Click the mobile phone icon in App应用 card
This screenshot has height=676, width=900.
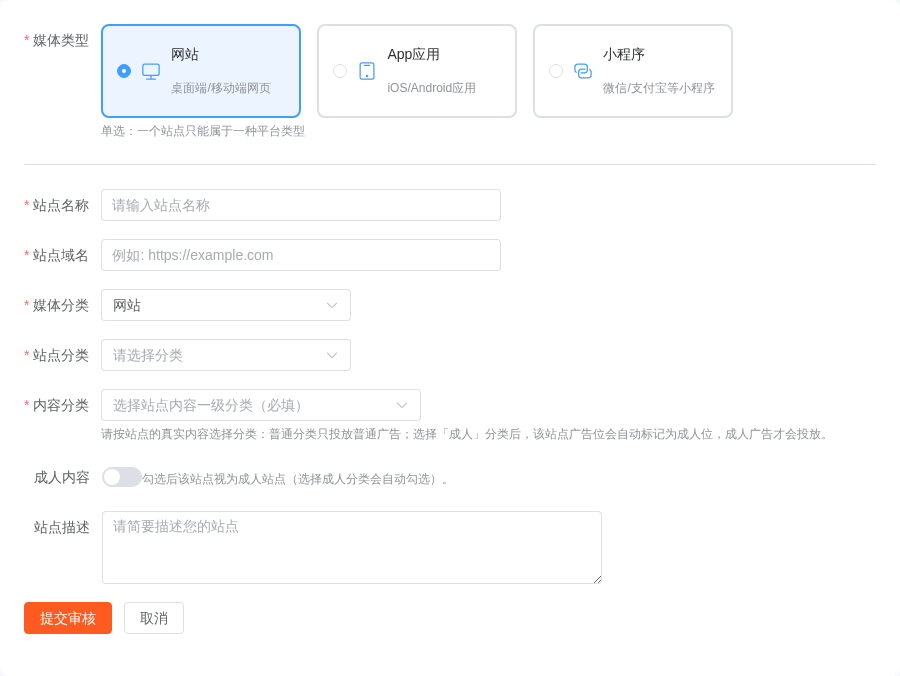pos(367,71)
